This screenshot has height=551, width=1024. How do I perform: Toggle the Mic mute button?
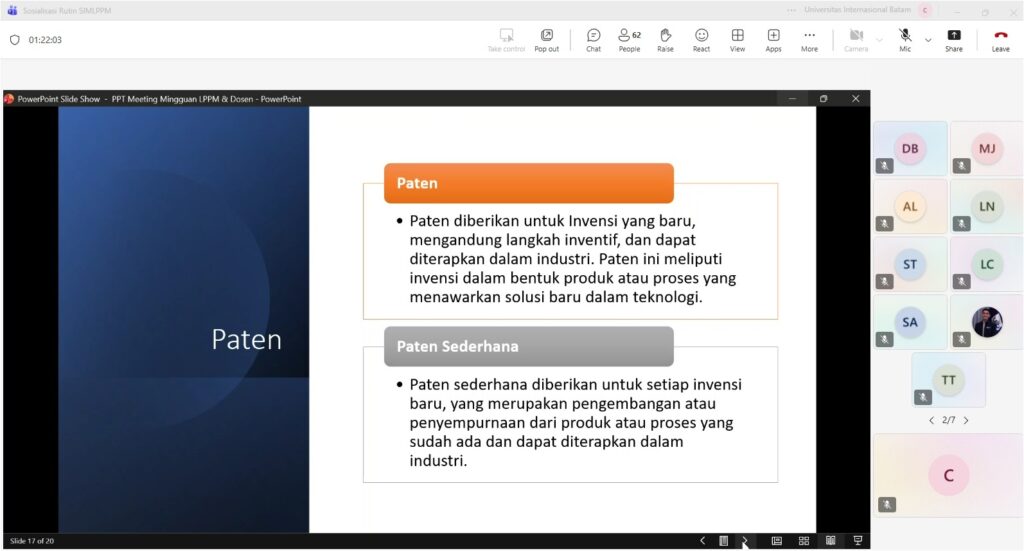(x=905, y=40)
